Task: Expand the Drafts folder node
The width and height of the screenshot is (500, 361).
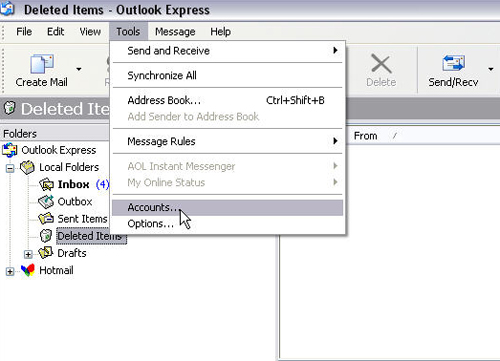Action: 28,254
